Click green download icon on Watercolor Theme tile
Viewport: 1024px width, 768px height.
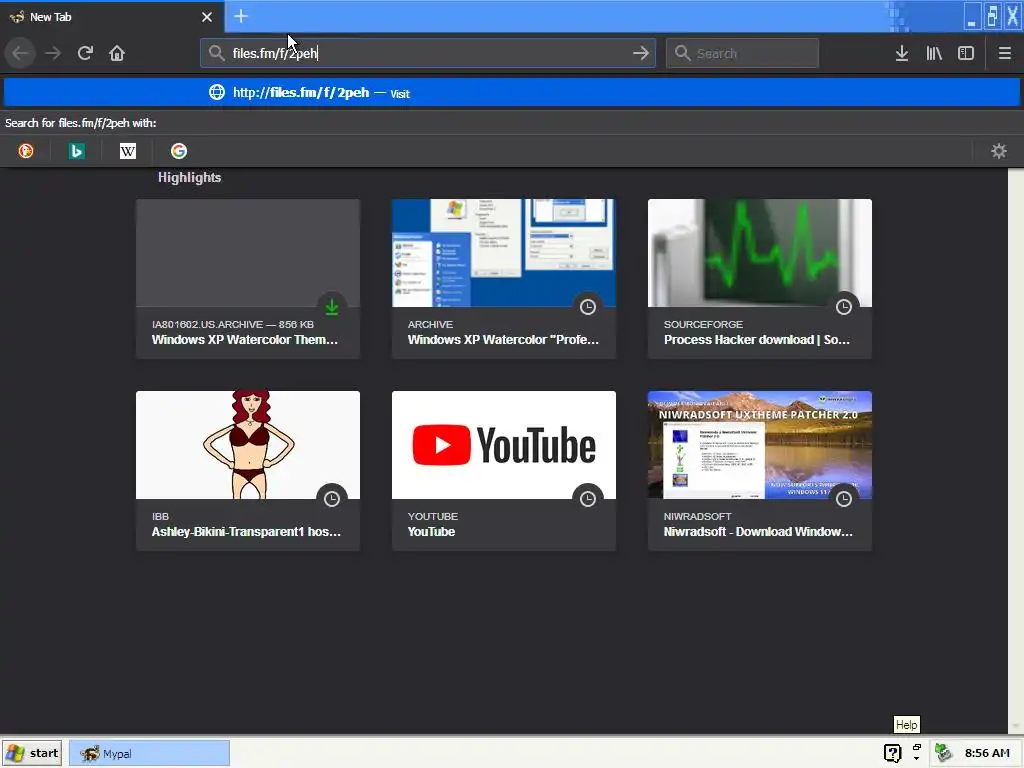point(332,307)
